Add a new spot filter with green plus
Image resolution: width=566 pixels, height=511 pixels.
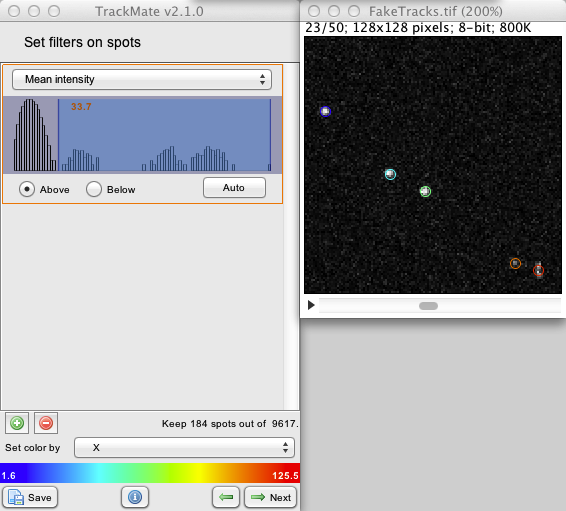(17, 423)
